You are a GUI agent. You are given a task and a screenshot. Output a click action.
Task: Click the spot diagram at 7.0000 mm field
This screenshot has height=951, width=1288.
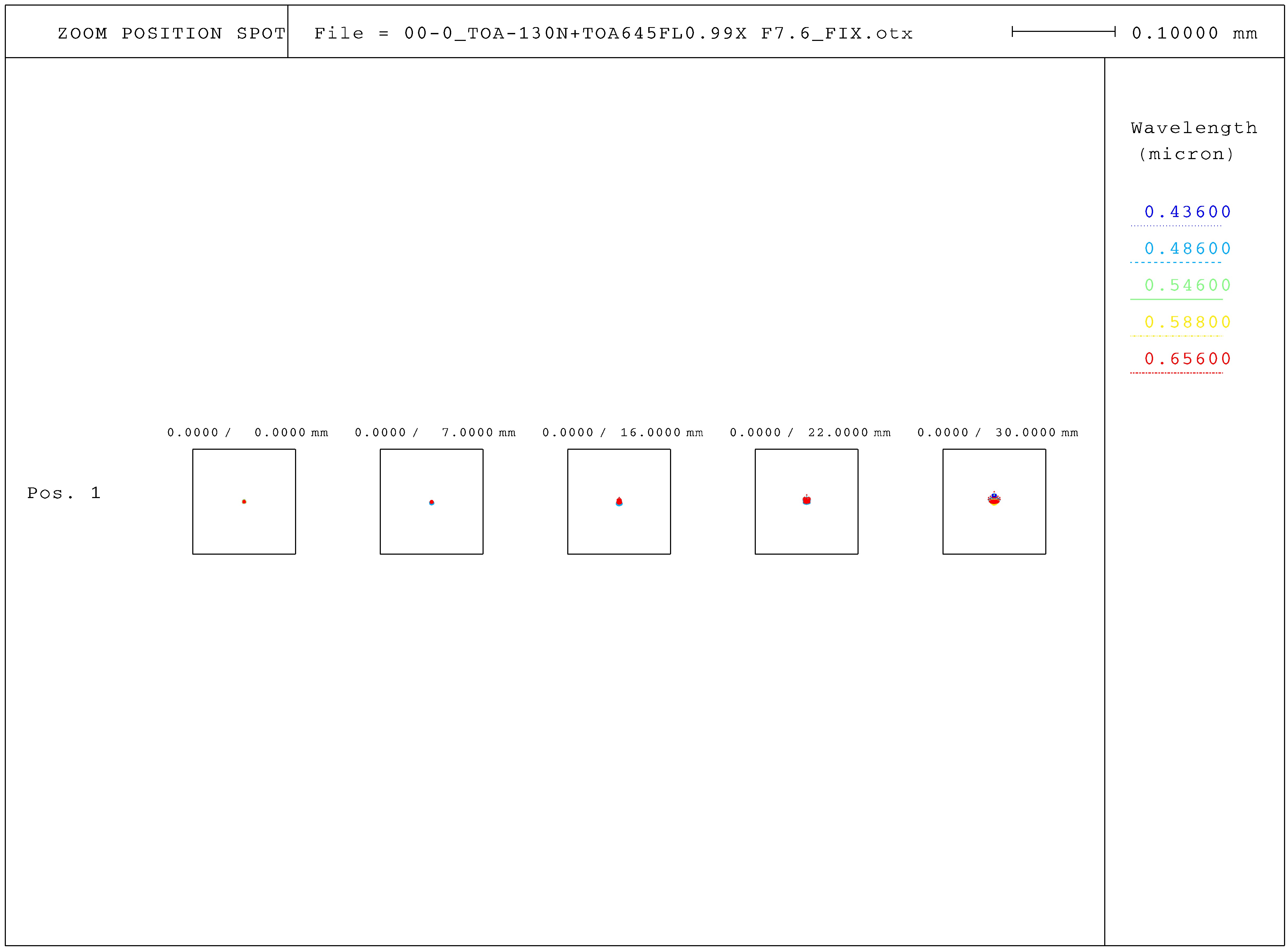point(432,502)
